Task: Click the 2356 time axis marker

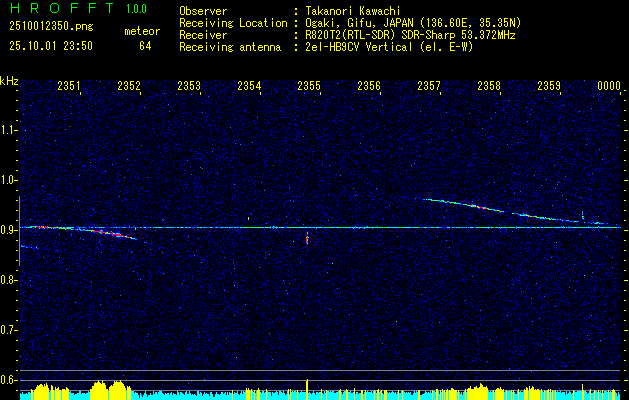Action: (x=369, y=85)
